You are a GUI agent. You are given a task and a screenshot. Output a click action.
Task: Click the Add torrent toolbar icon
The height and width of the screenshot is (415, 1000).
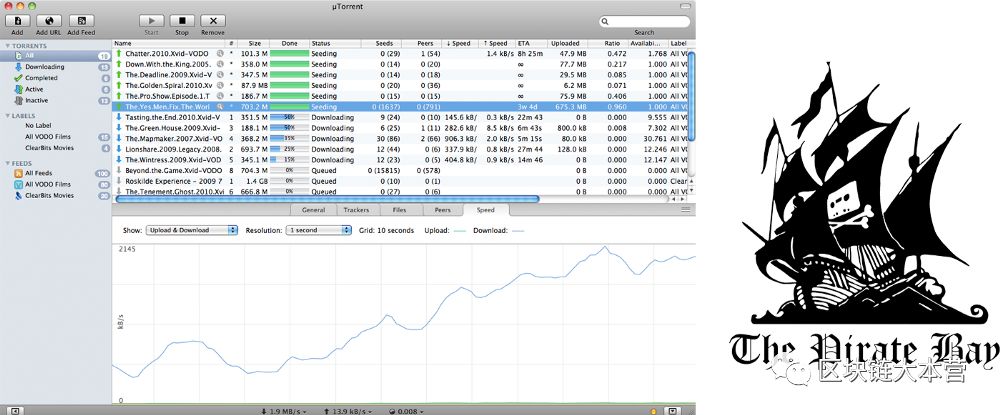click(x=17, y=21)
